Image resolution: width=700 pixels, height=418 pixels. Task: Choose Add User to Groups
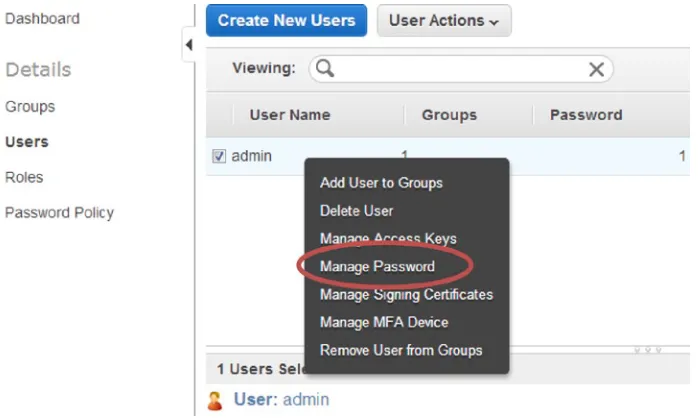pos(381,183)
